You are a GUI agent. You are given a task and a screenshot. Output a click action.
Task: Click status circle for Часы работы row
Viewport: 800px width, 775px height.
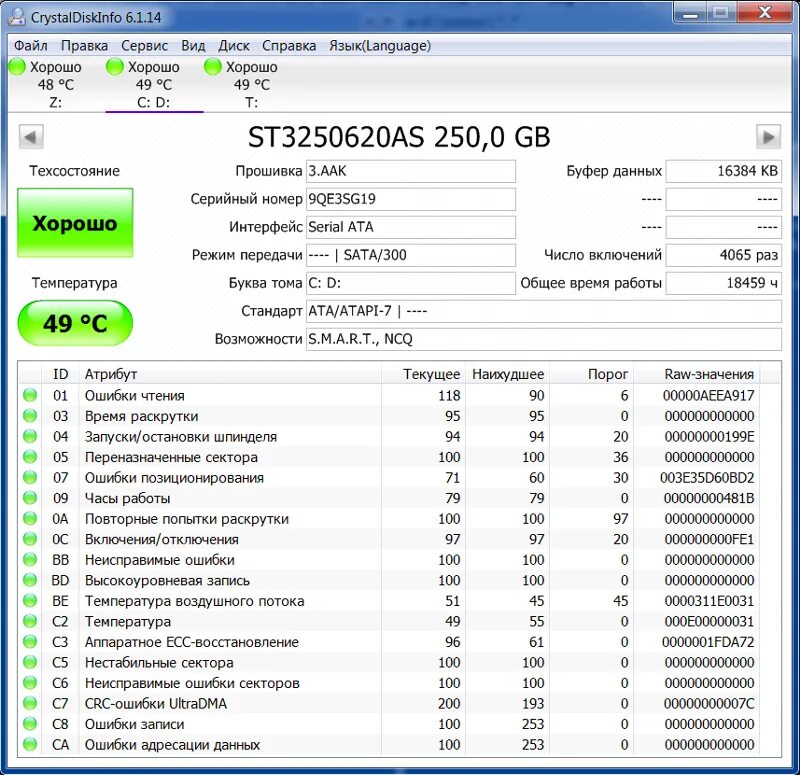pos(30,498)
